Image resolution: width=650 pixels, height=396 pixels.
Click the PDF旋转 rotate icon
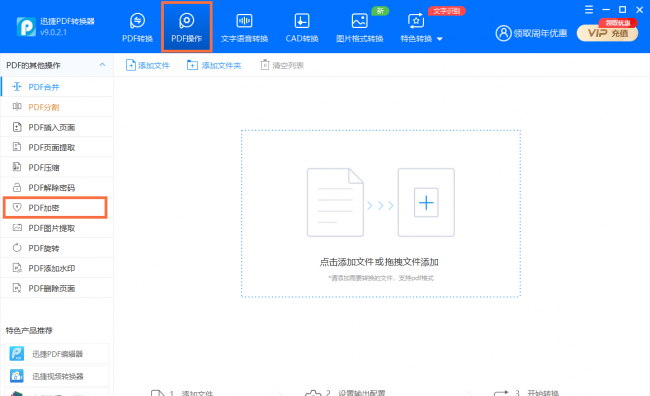coord(17,248)
